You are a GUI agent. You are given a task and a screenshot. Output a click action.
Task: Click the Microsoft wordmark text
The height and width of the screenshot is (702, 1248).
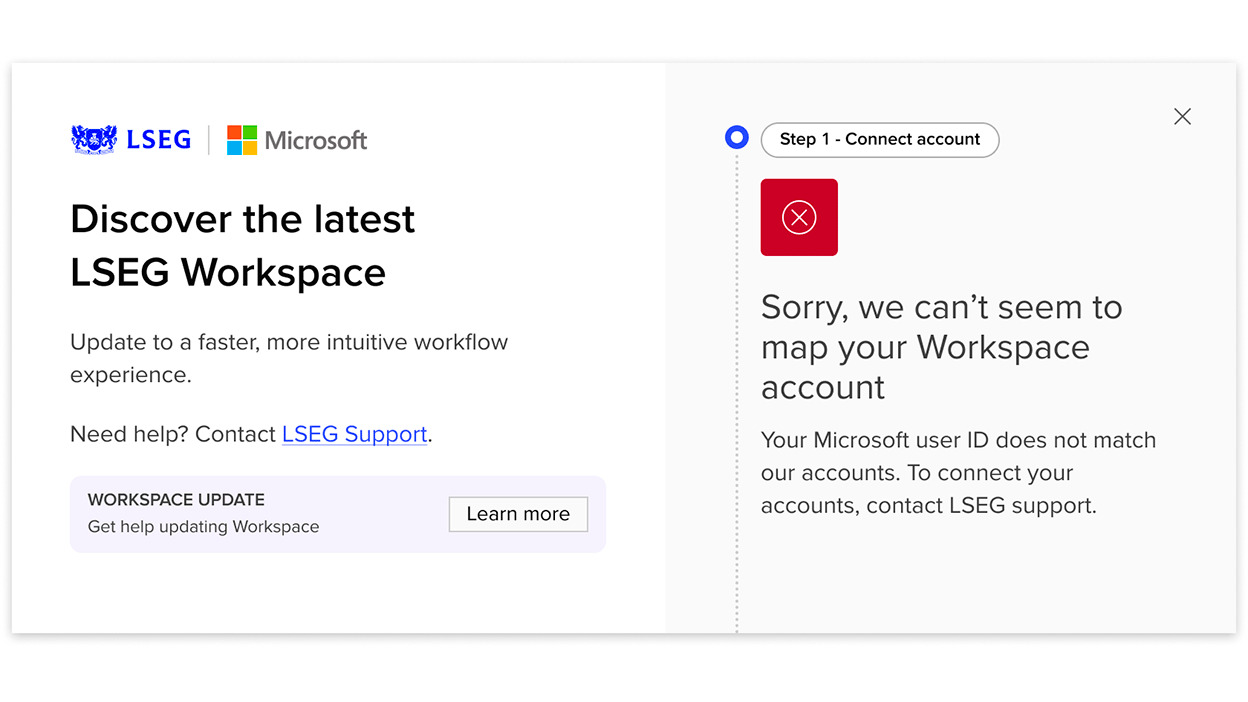click(x=316, y=141)
